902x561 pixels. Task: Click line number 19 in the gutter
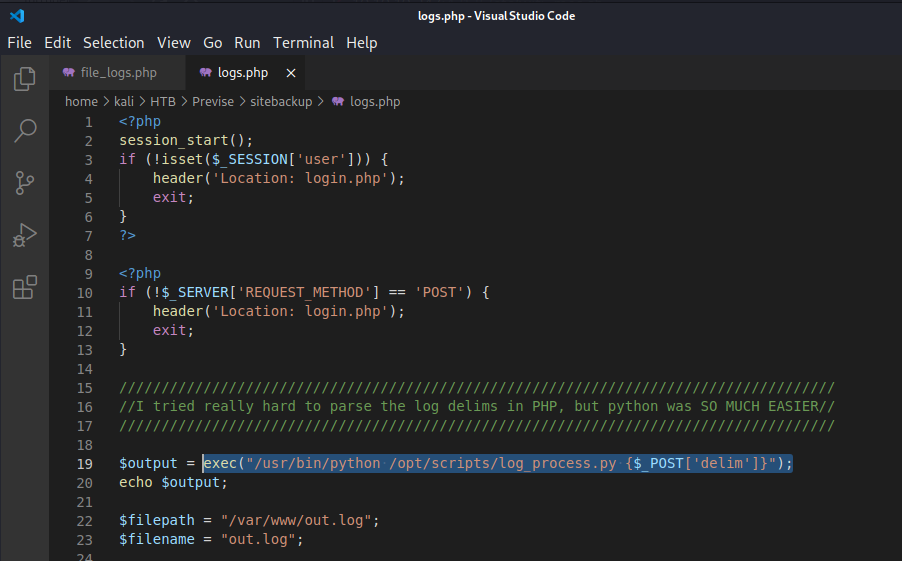(88, 464)
